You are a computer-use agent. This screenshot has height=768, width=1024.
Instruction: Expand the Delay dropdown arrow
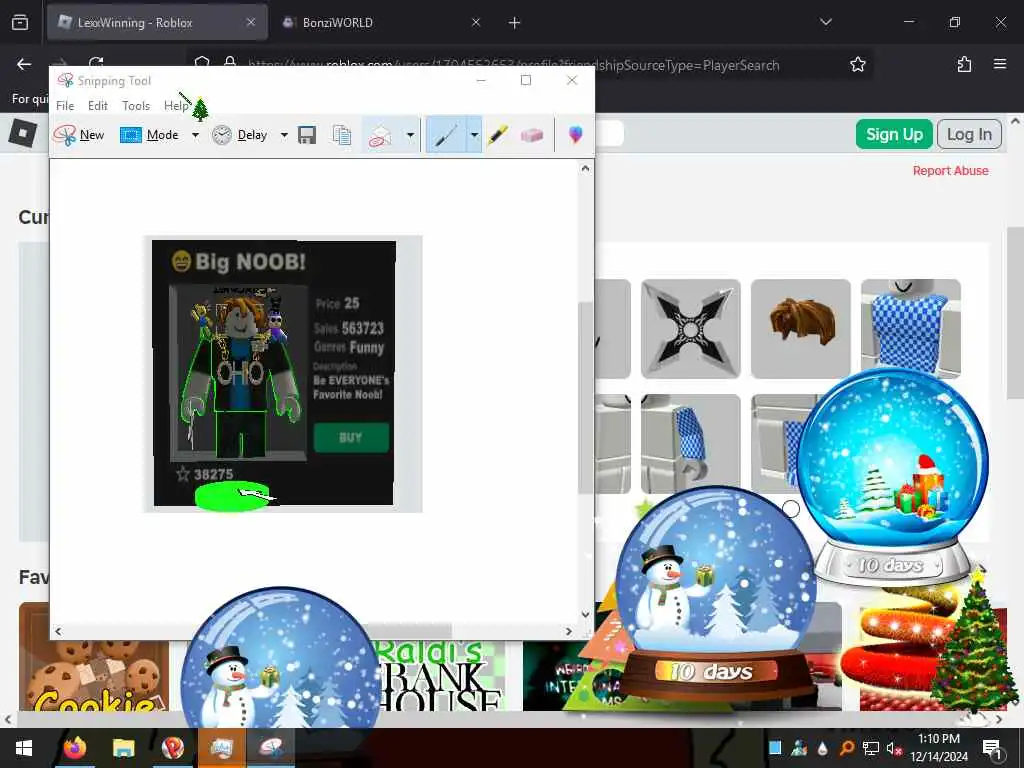point(284,135)
